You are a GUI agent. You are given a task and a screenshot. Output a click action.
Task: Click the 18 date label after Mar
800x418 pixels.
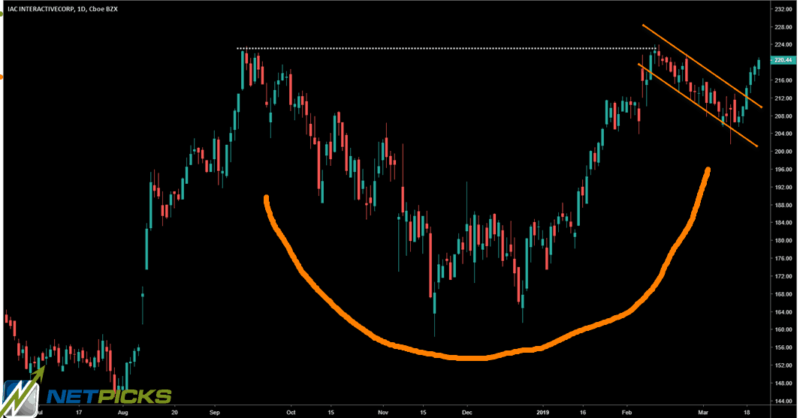[x=747, y=412]
